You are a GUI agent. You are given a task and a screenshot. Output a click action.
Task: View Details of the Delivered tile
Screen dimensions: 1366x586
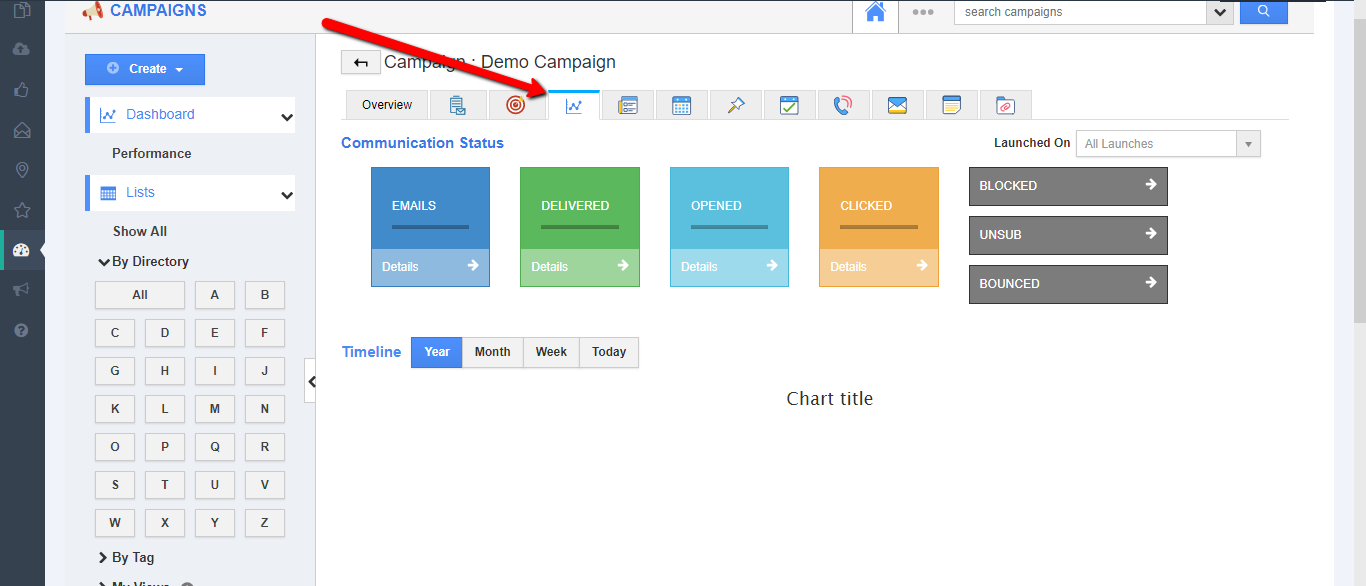coord(579,267)
